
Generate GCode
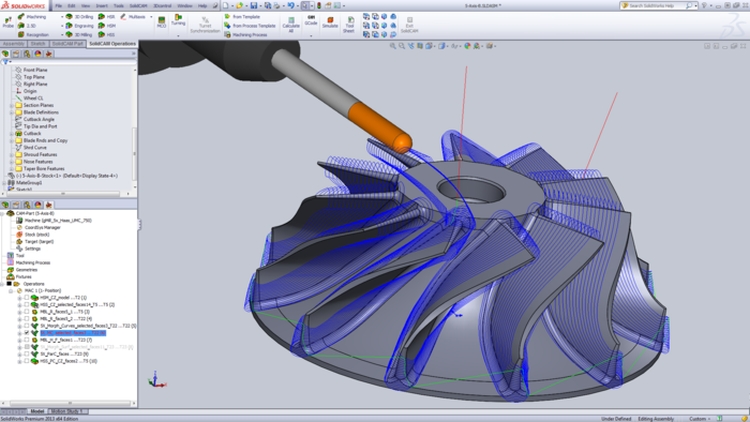311,20
